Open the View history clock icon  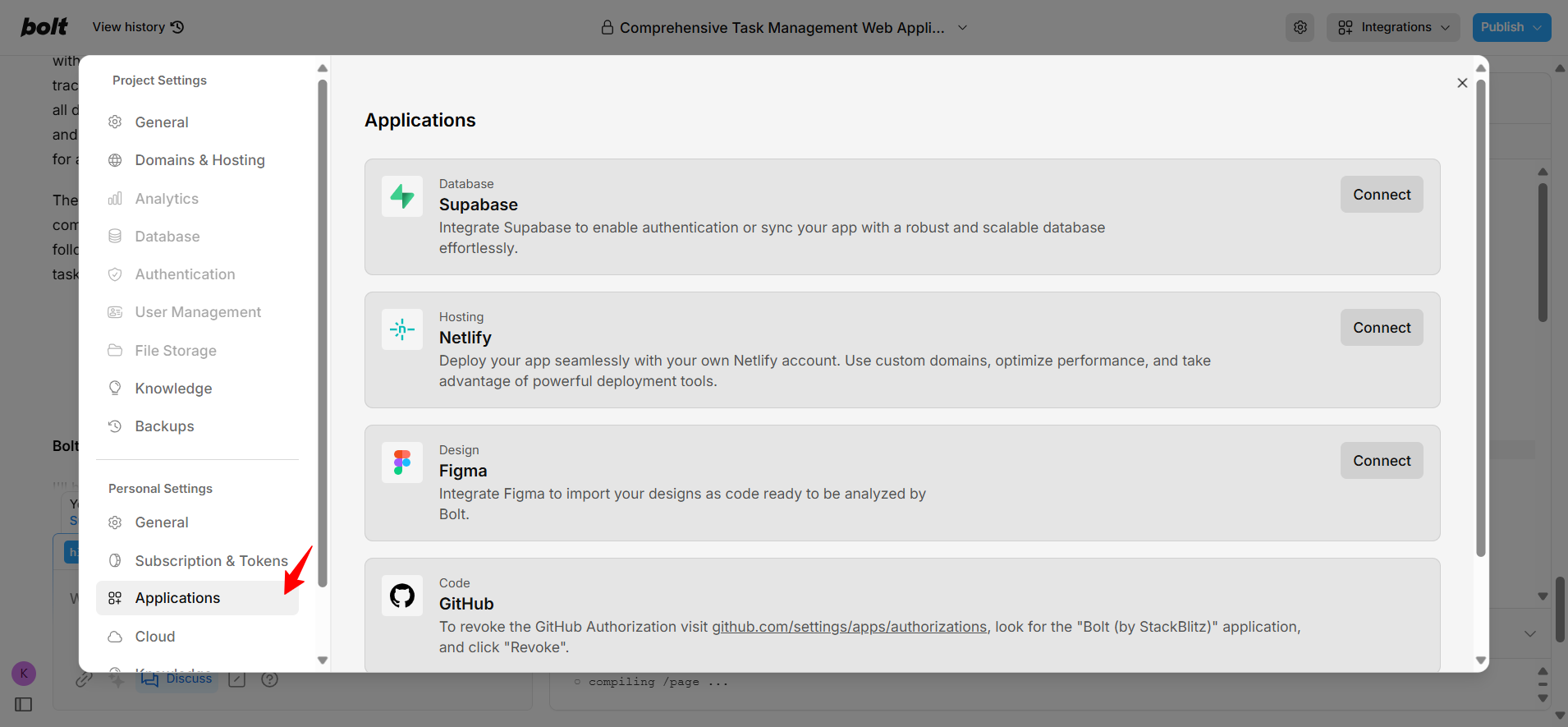(x=177, y=27)
